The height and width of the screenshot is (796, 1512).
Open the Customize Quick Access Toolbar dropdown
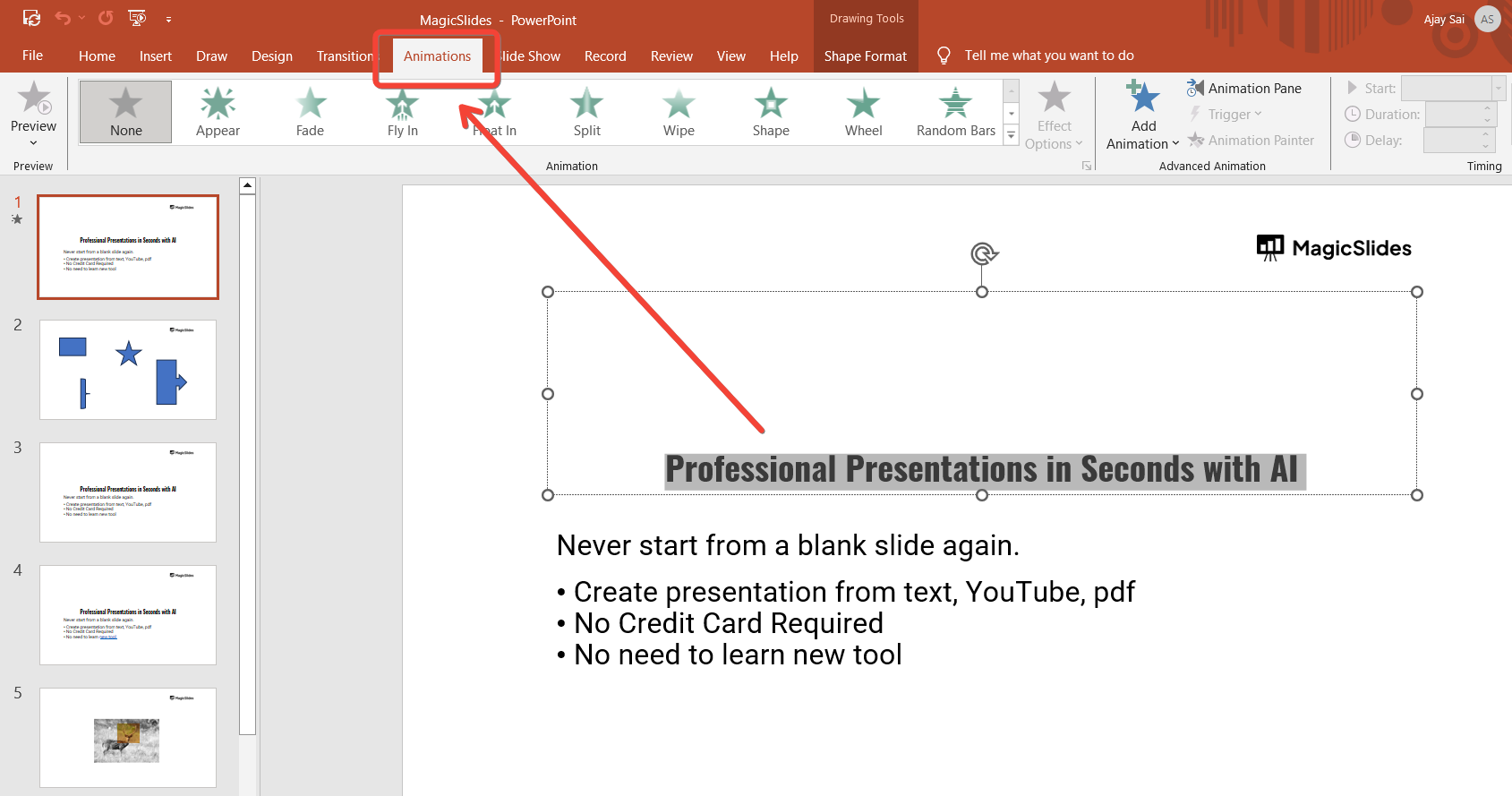[168, 19]
